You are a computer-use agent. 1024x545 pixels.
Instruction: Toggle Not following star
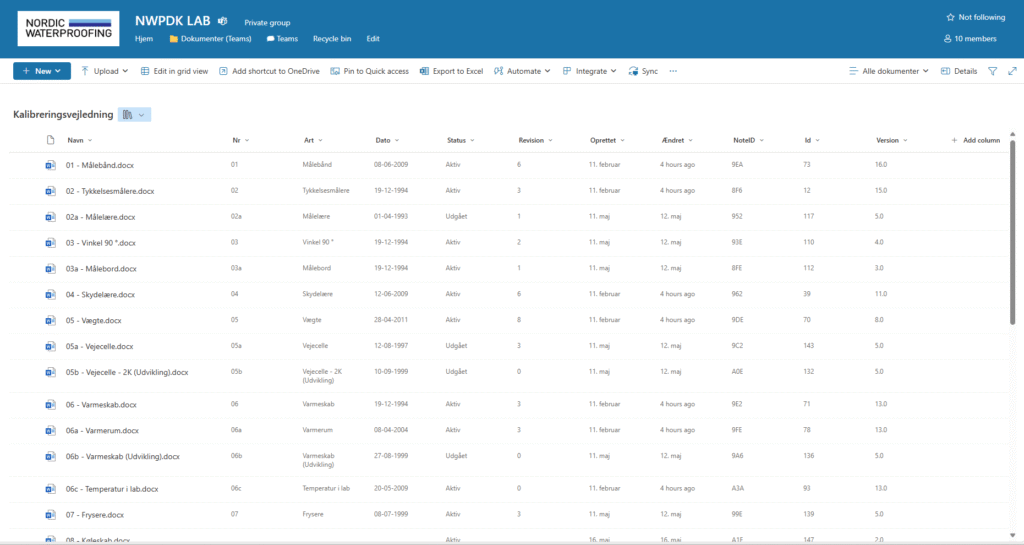pyautogui.click(x=975, y=17)
